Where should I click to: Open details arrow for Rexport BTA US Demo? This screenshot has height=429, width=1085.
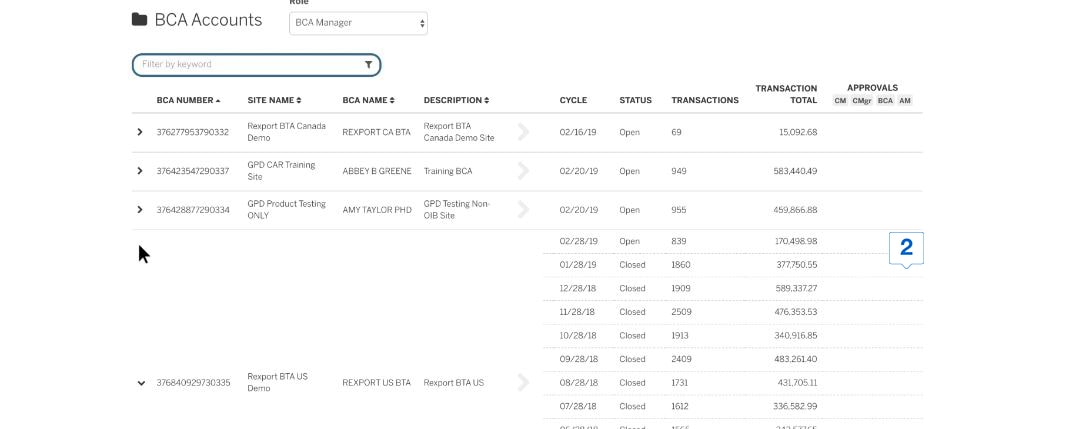click(523, 382)
